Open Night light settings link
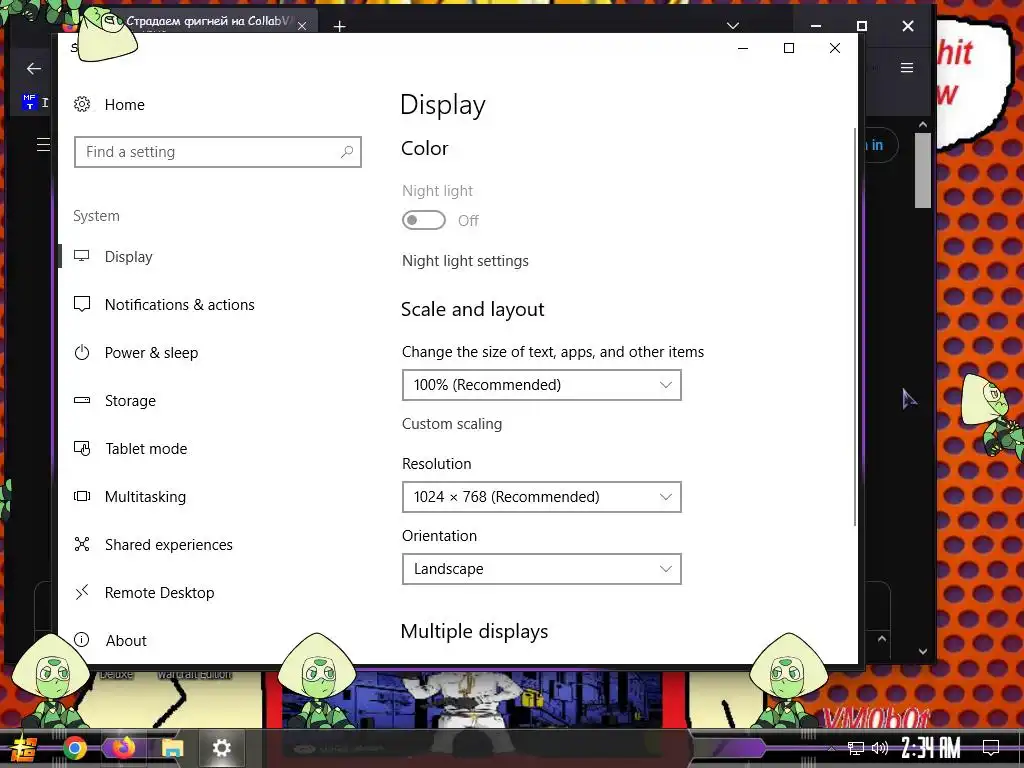This screenshot has height=768, width=1024. [x=465, y=261]
